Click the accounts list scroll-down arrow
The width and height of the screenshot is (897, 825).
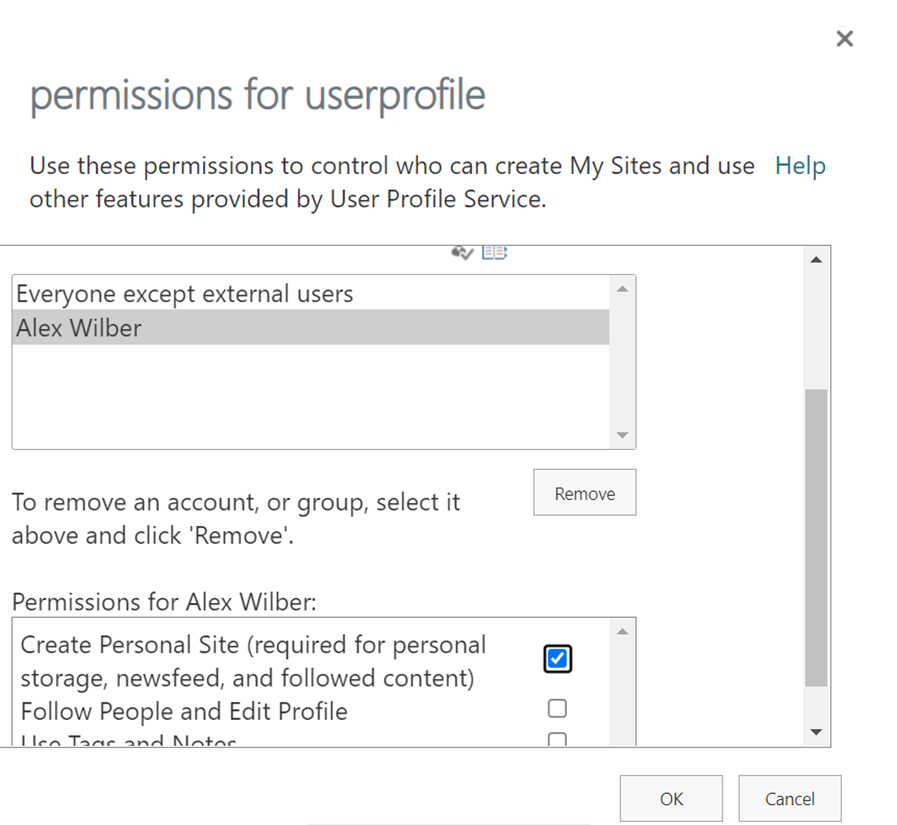tap(622, 435)
